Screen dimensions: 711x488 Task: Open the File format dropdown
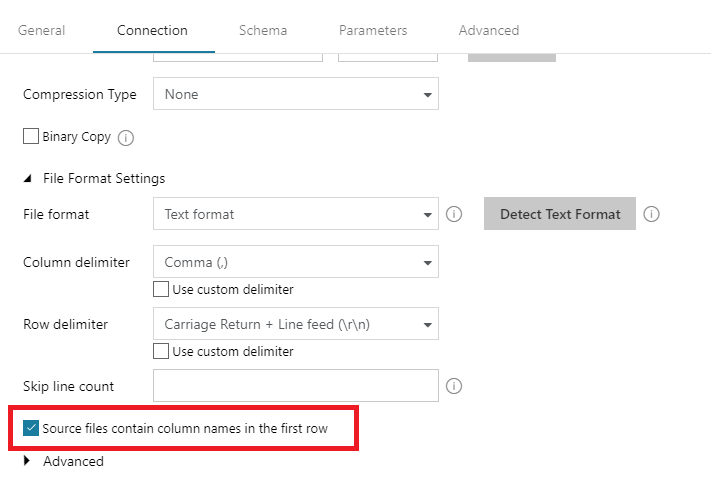pos(296,214)
